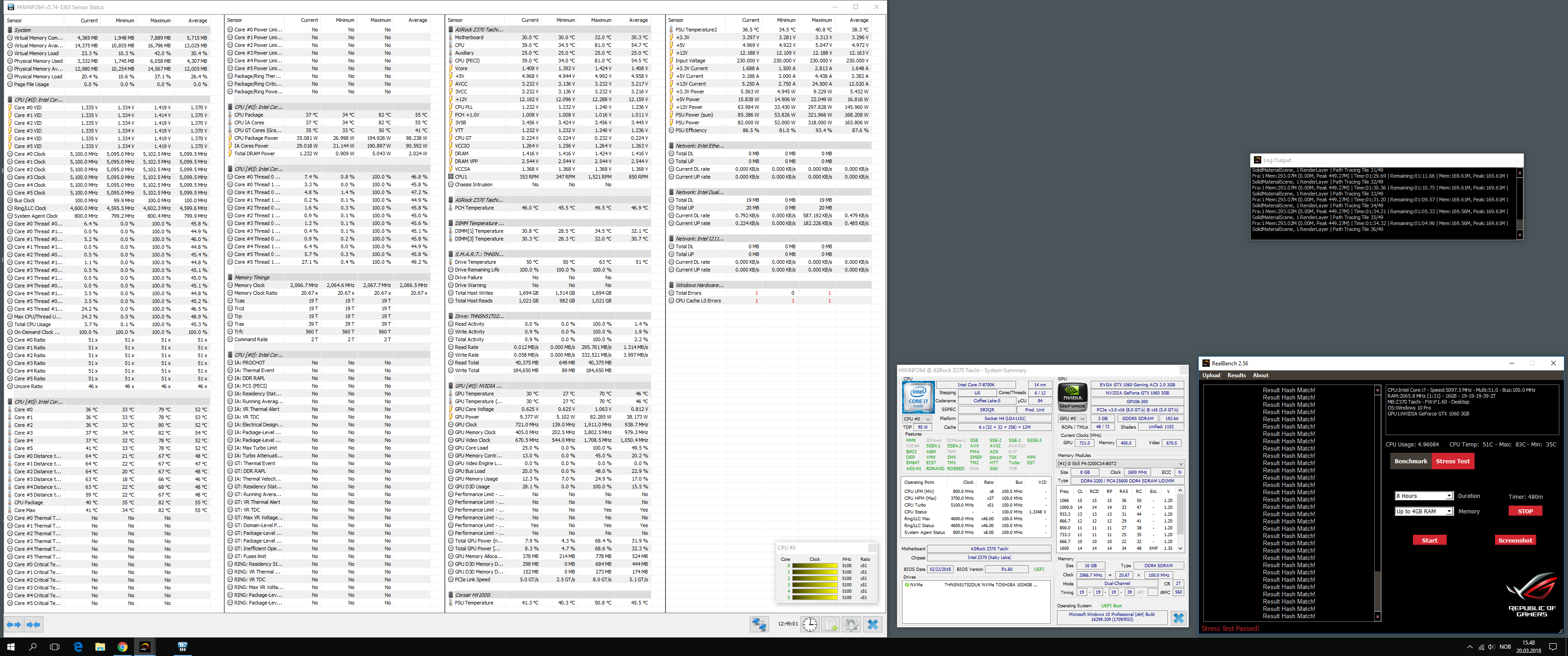Click down arrow of memory timings table scrollbar
This screenshot has height=656, width=1568.
pyautogui.click(x=1180, y=548)
